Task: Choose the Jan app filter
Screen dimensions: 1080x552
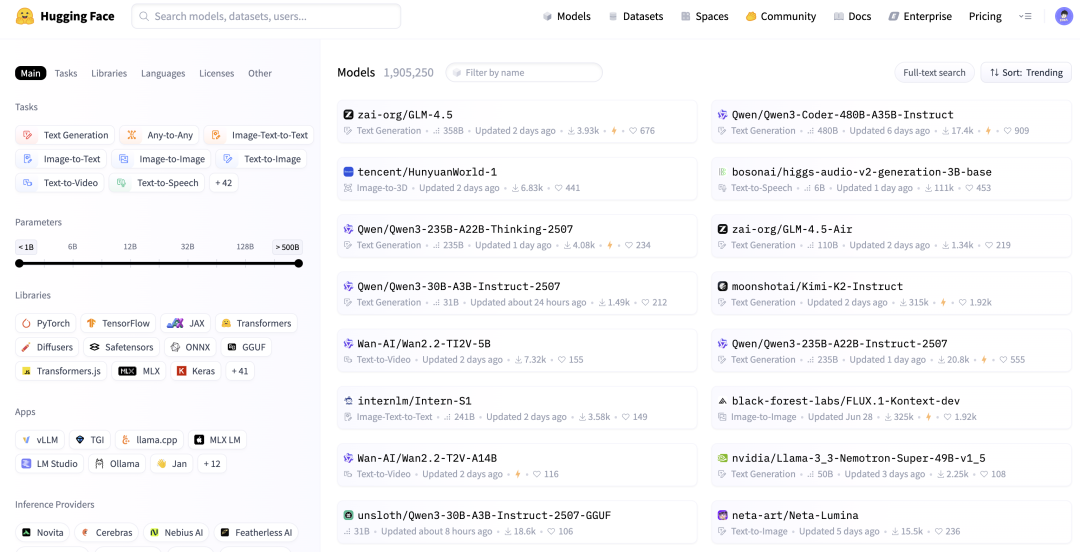Action: [x=172, y=464]
